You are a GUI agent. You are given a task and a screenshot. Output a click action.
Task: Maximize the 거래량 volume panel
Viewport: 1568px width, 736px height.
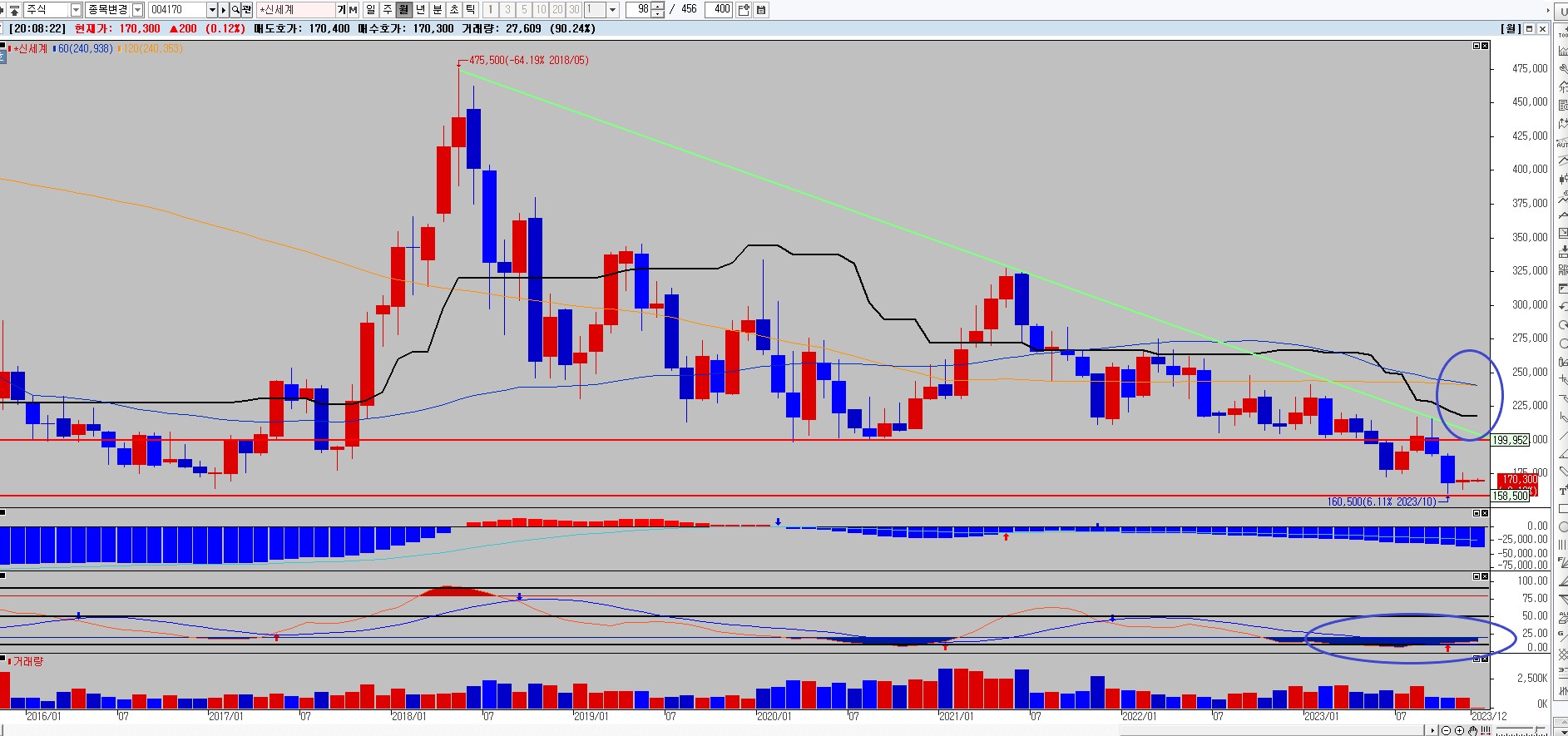1476,659
